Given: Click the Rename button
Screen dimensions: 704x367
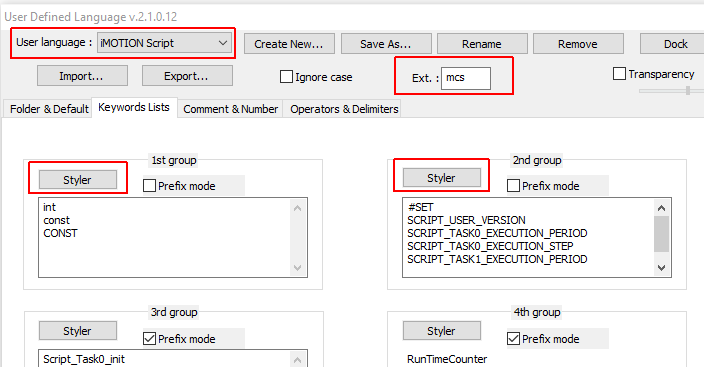Looking at the screenshot, I should pos(482,44).
